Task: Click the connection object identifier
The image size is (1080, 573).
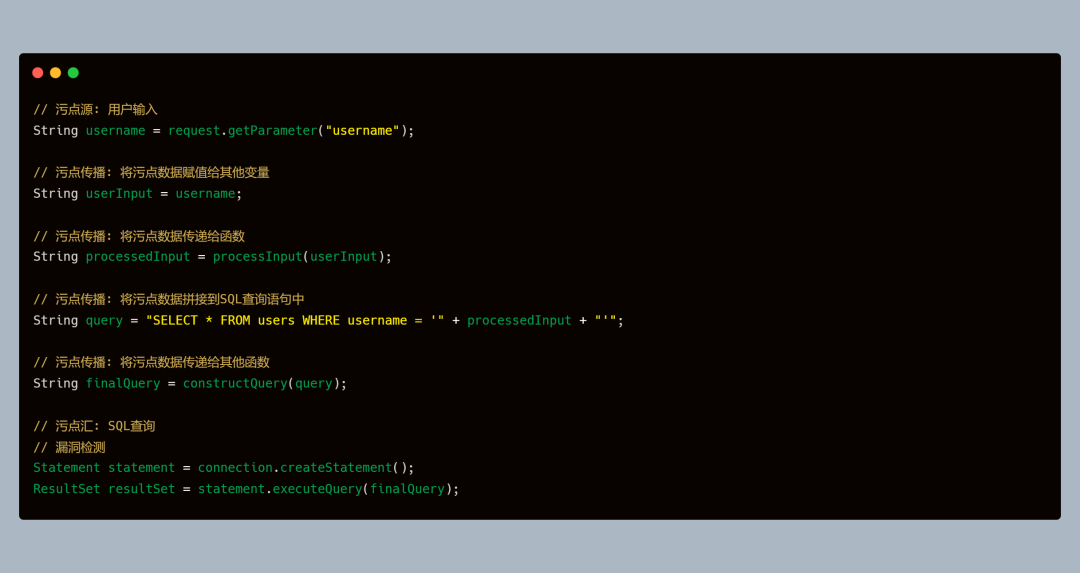Action: (x=235, y=468)
